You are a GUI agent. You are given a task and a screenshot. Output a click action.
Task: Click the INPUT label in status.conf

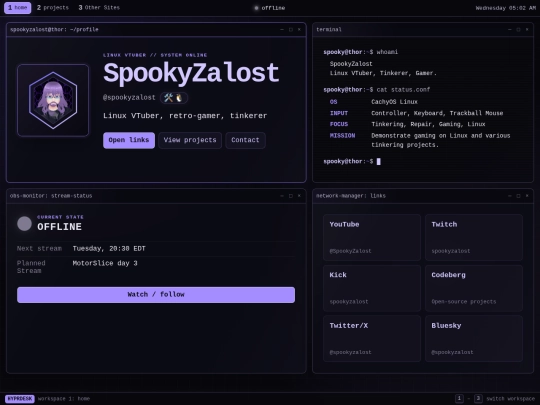339,113
